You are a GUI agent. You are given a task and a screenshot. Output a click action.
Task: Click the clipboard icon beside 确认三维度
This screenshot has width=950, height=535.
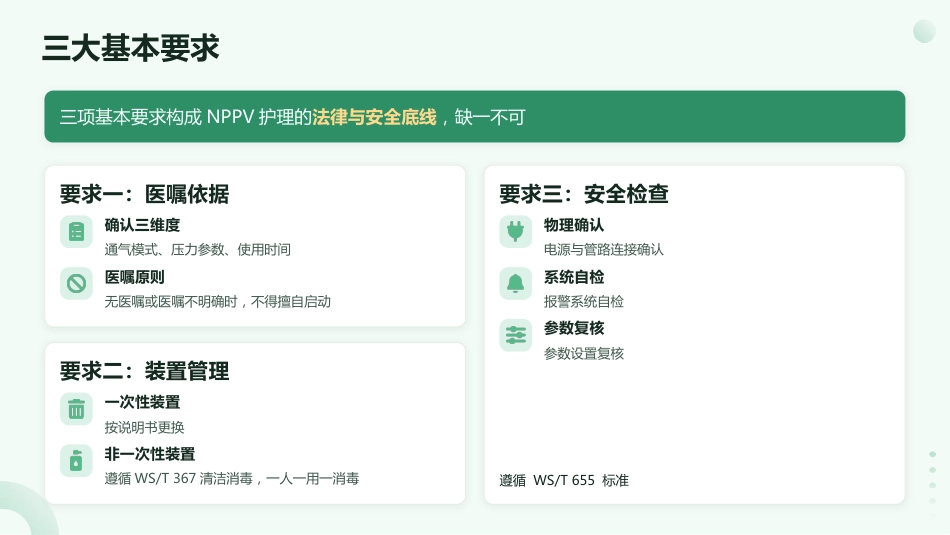pos(76,232)
